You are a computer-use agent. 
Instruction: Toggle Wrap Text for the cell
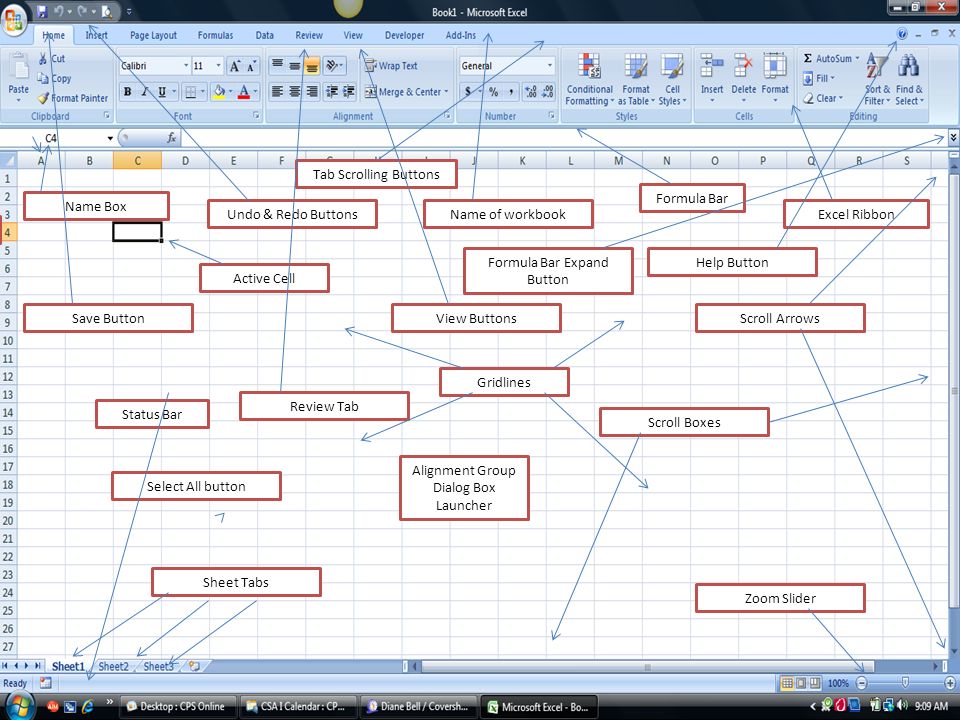(x=391, y=66)
